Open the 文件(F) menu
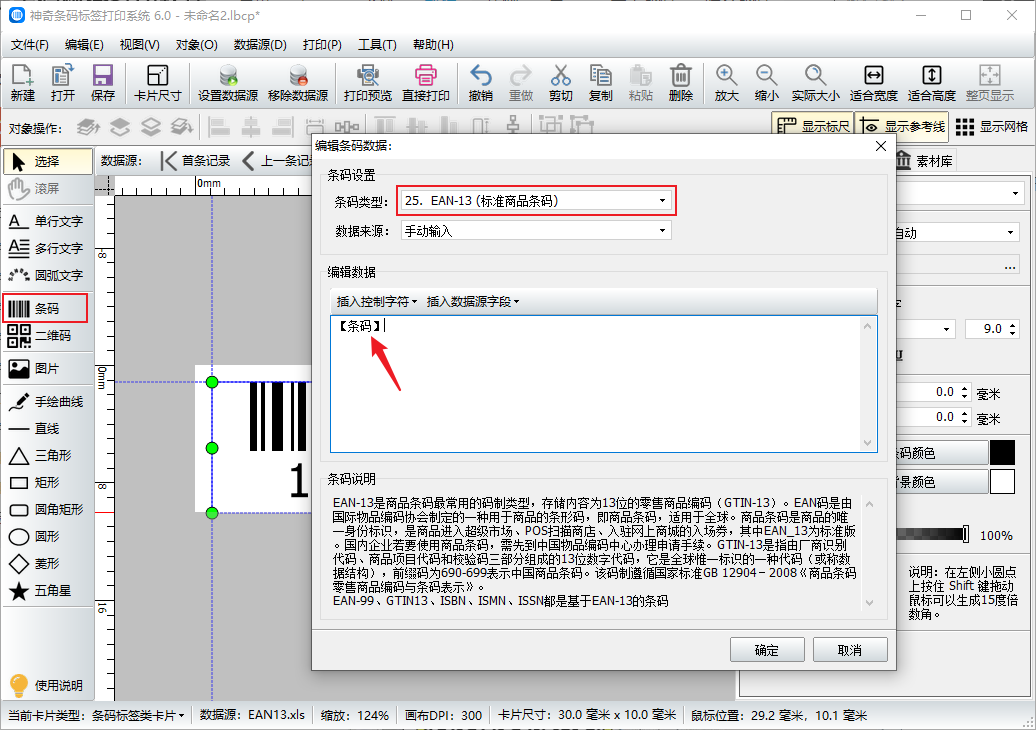The width and height of the screenshot is (1036, 730). [30, 44]
